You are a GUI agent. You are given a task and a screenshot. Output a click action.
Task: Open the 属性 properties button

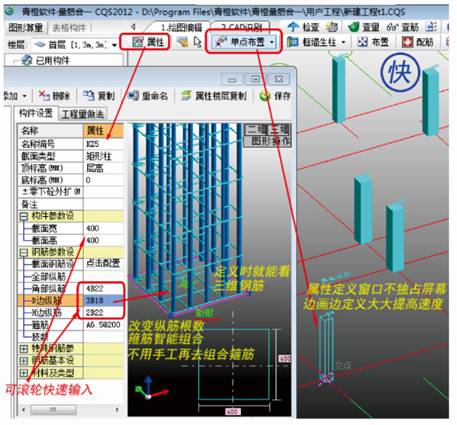click(x=145, y=42)
